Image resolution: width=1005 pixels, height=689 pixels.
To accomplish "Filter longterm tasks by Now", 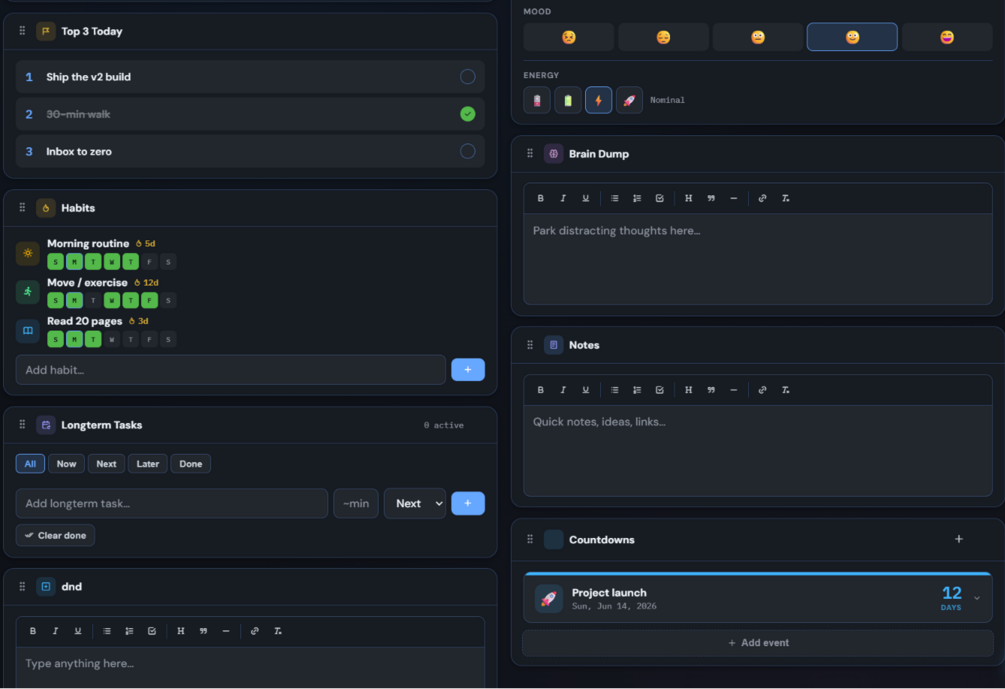I will (66, 463).
